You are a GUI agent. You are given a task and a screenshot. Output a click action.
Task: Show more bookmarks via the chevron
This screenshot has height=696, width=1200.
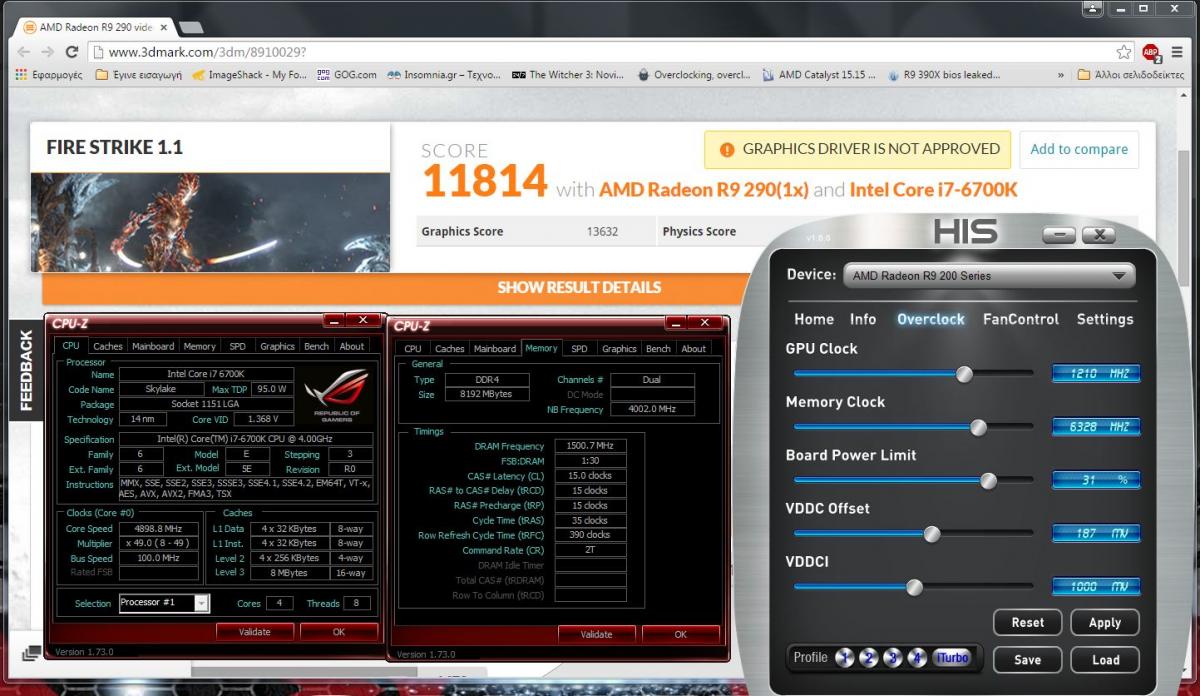(x=1061, y=75)
